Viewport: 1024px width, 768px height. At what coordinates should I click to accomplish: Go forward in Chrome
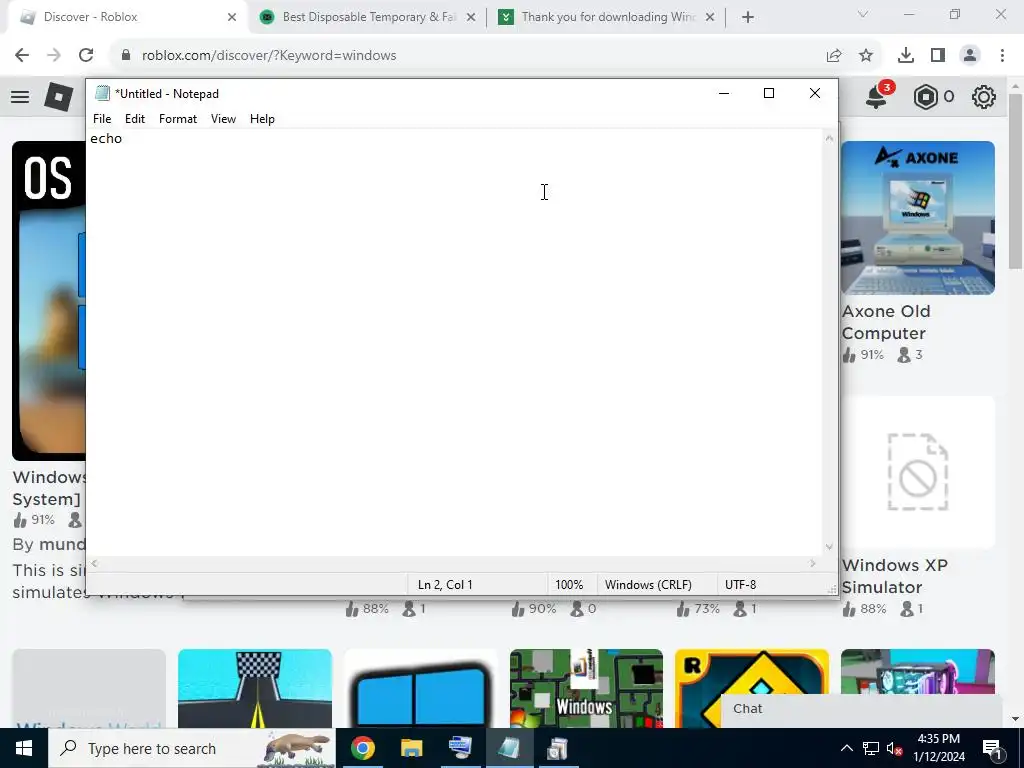[x=54, y=55]
